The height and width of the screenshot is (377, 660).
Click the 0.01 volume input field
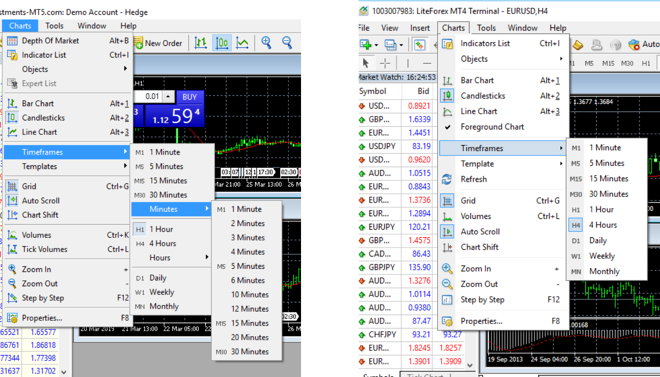[148, 97]
